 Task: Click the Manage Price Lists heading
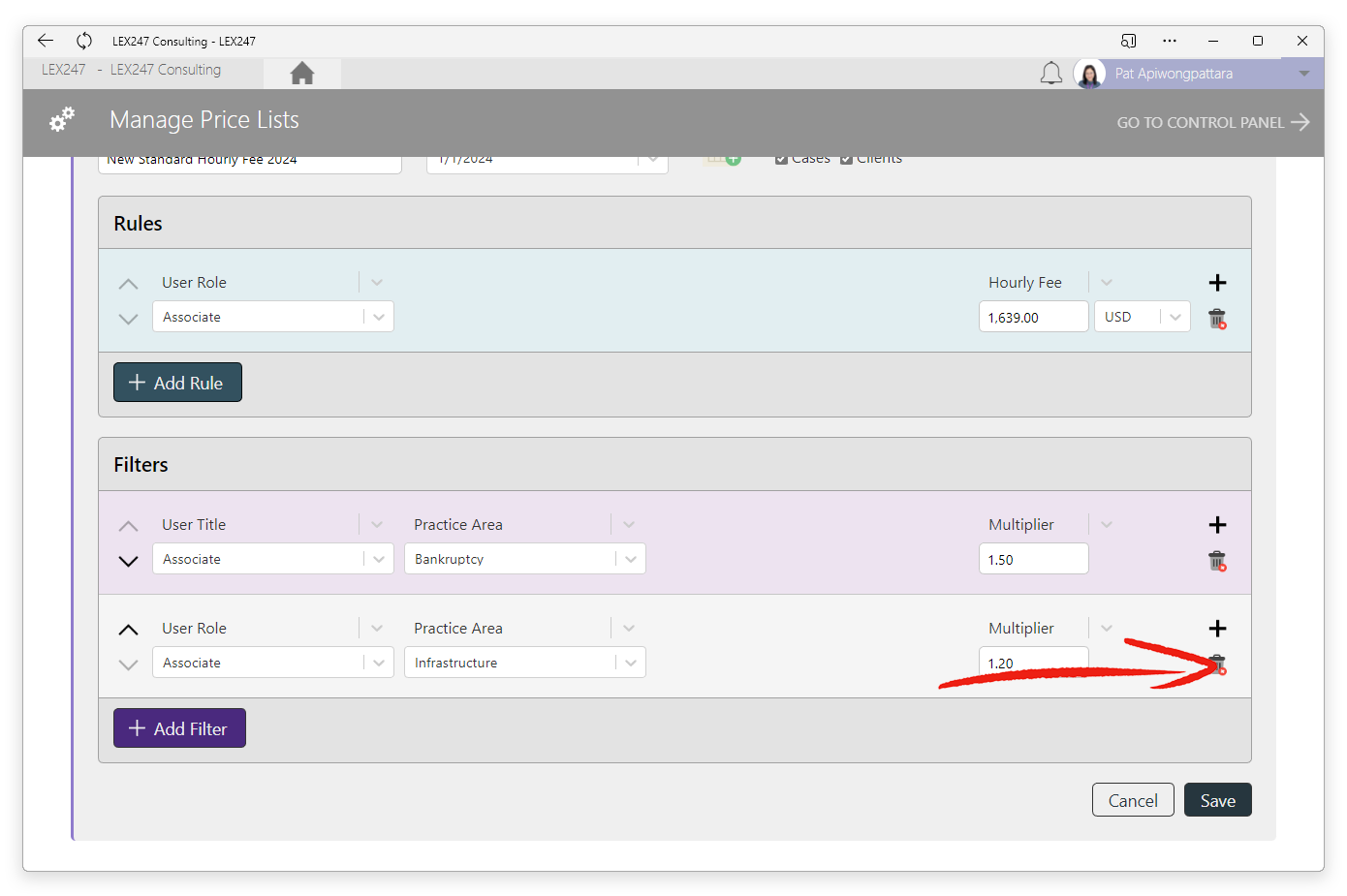coord(204,120)
